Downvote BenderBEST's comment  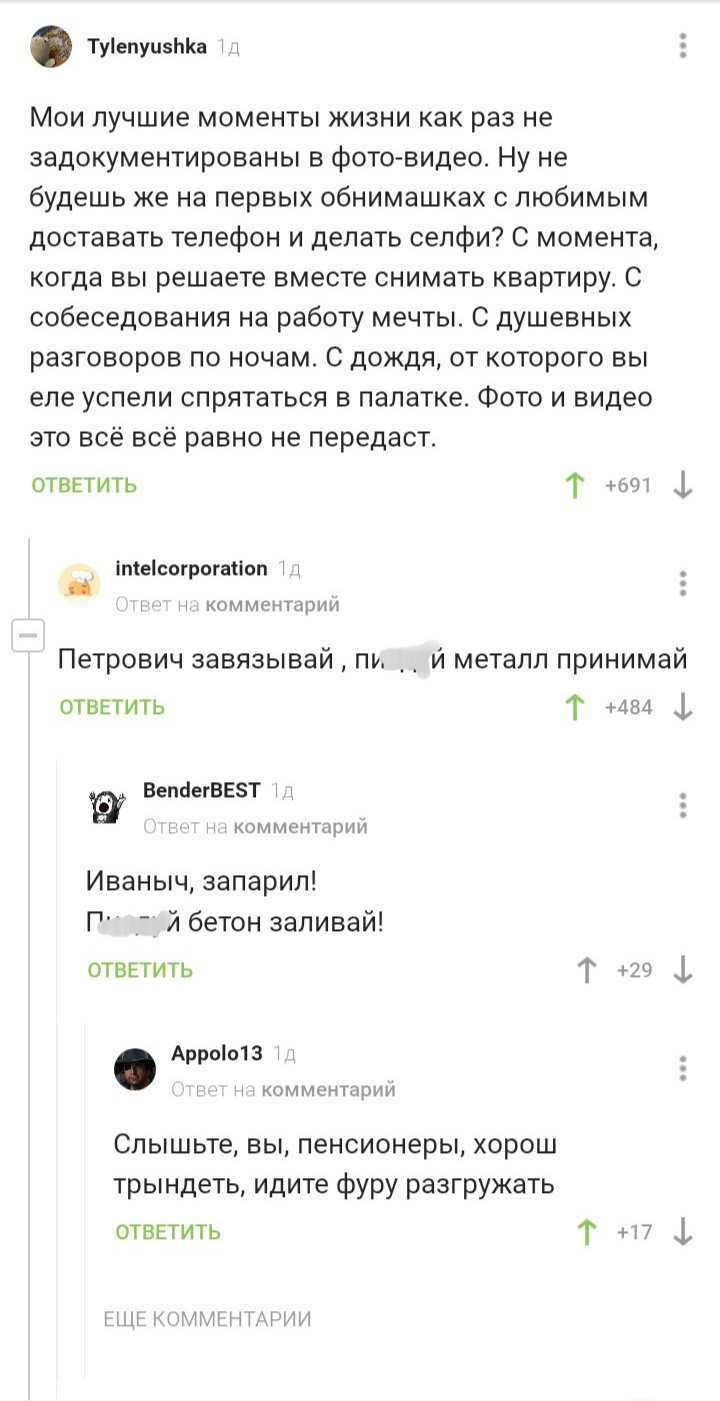coord(684,970)
